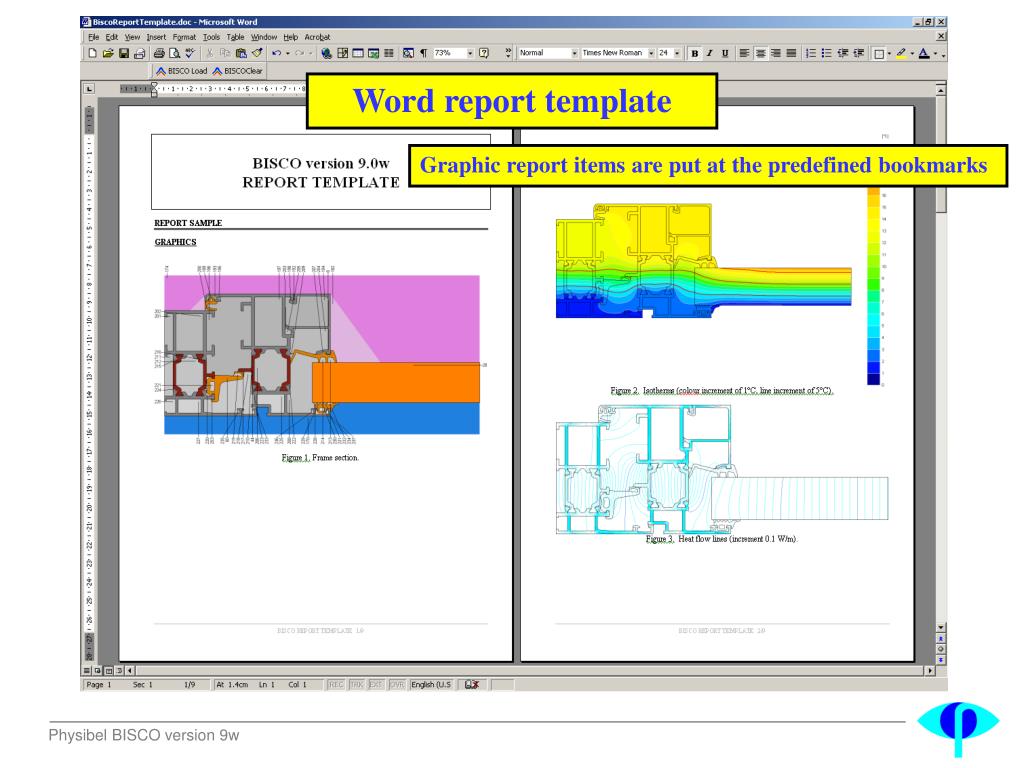Viewport: 1024px width, 768px height.
Task: Print the document using the printer icon
Action: (x=159, y=53)
